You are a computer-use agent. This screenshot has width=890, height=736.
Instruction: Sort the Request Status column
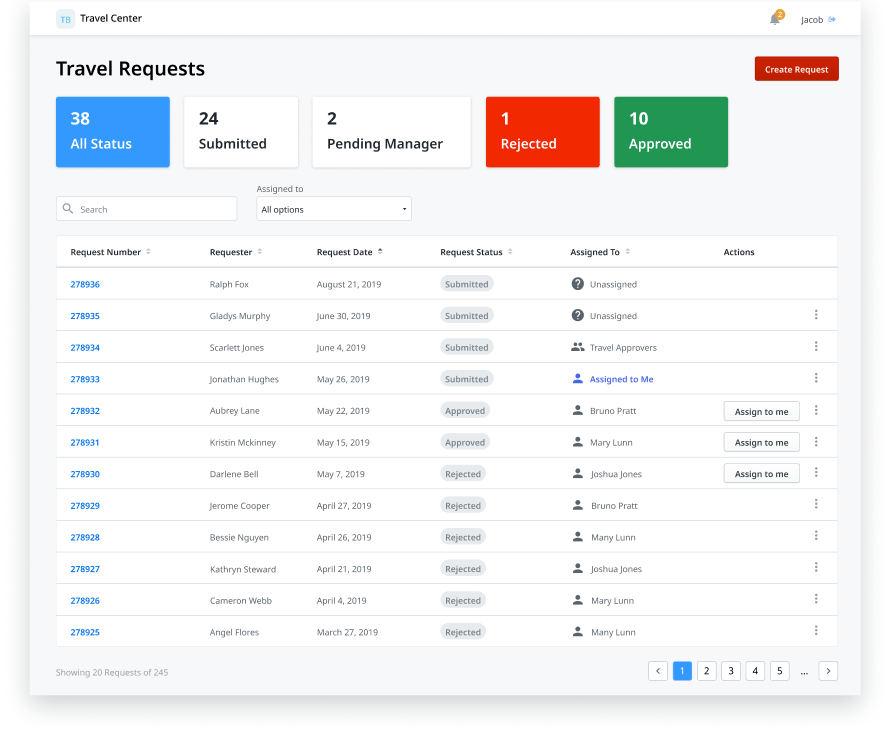[510, 252]
